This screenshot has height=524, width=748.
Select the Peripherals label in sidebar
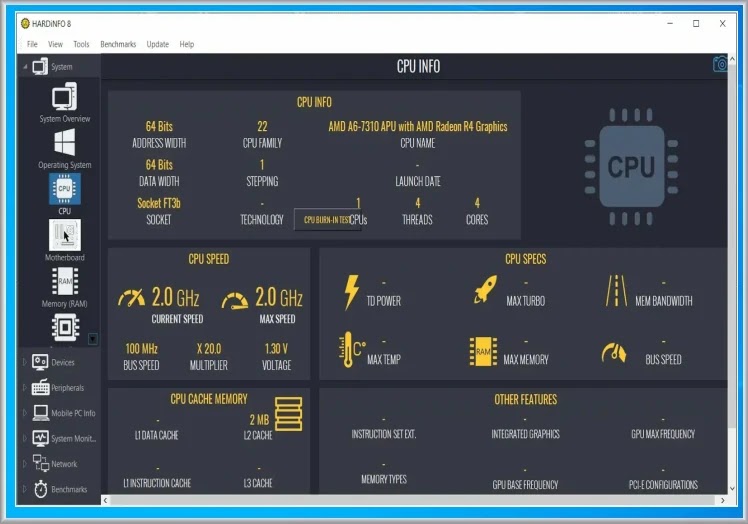coord(67,388)
